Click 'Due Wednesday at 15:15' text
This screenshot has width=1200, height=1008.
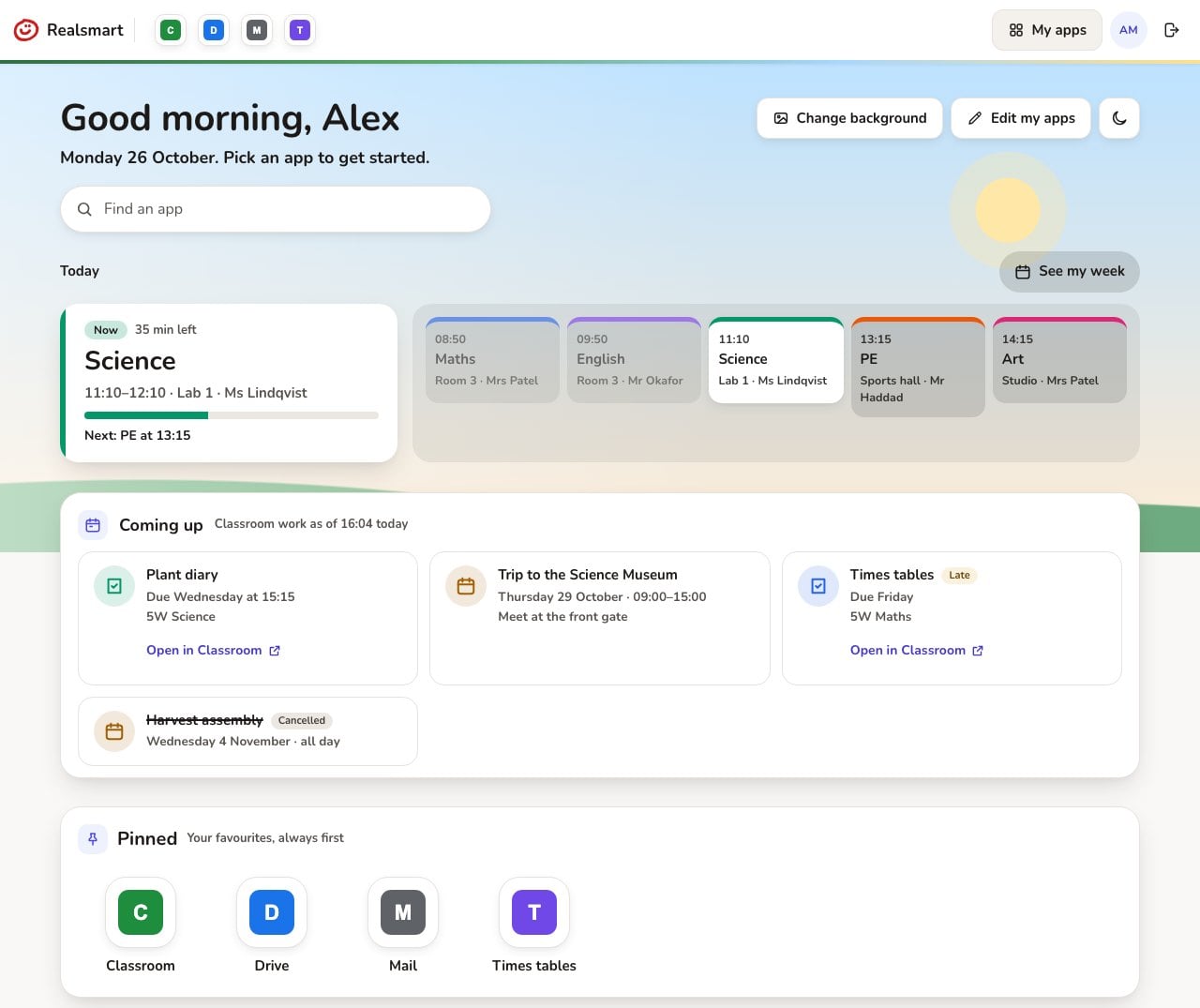pyautogui.click(x=220, y=596)
